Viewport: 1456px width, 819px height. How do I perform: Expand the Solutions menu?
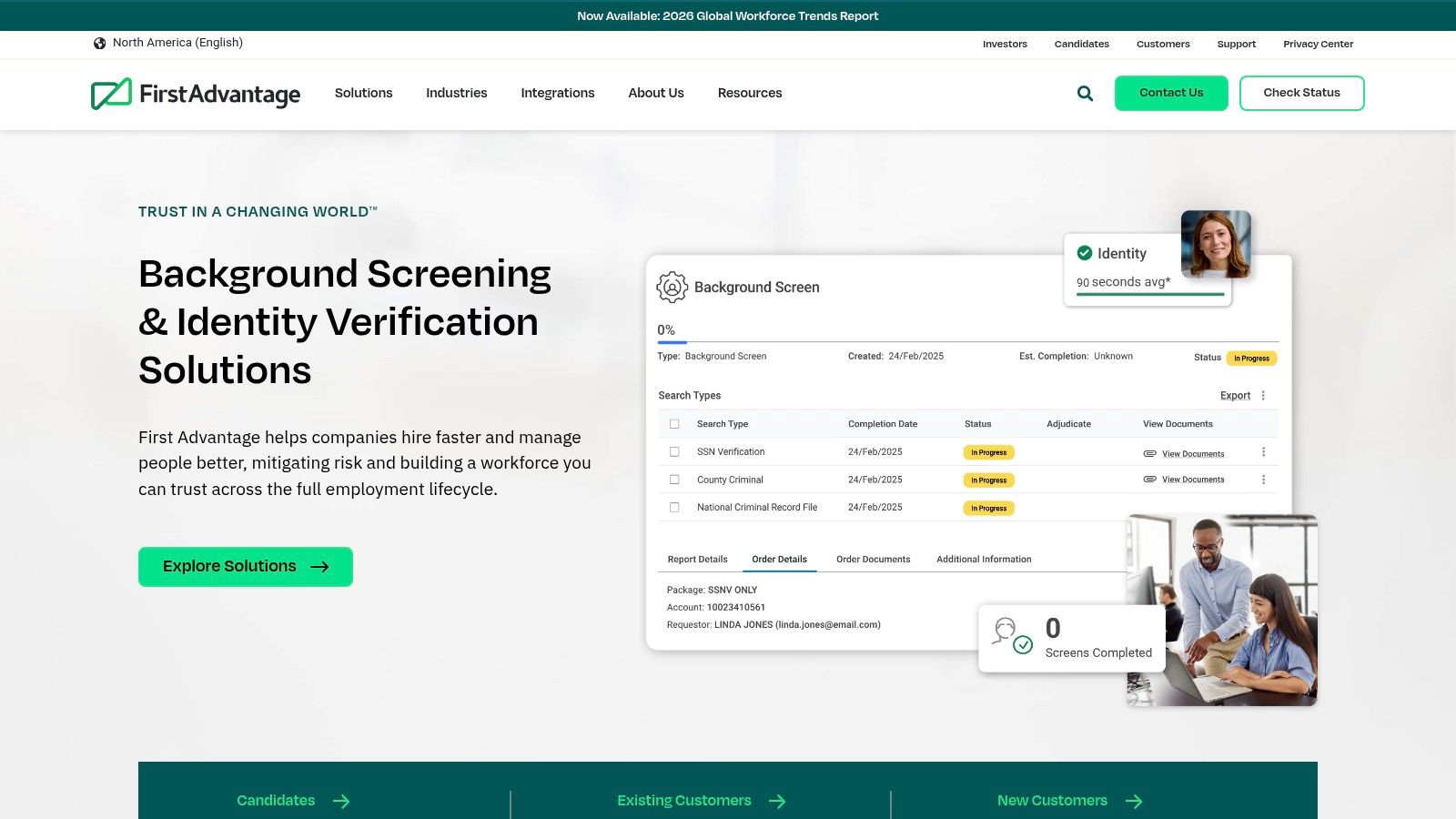pos(364,93)
